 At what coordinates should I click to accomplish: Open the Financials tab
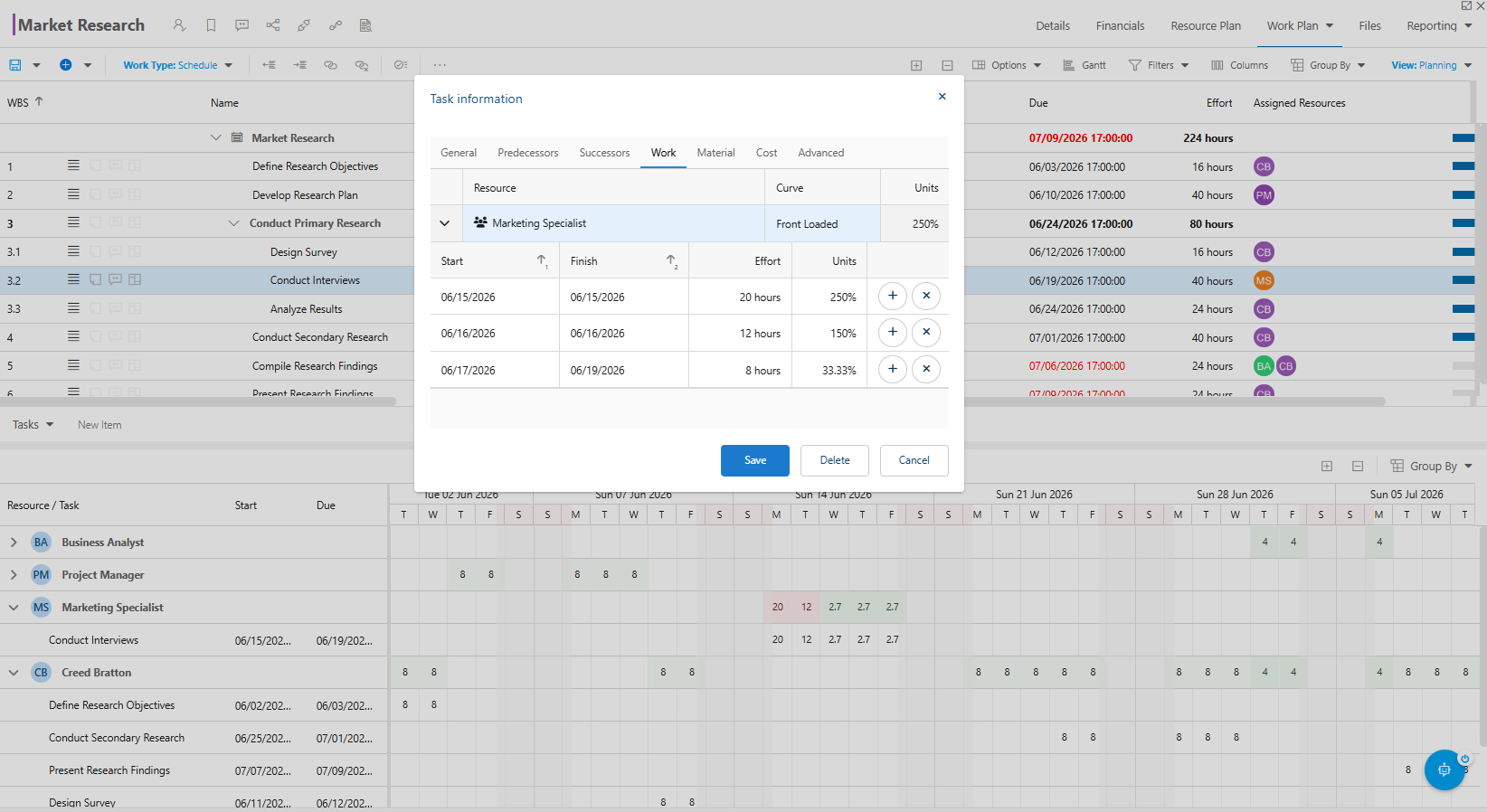[1120, 25]
